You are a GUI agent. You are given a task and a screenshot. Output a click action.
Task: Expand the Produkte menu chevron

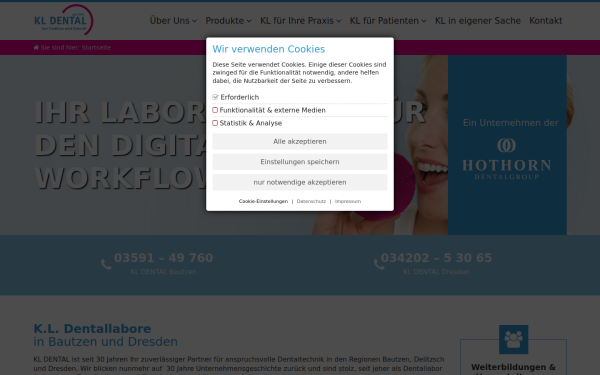click(249, 21)
